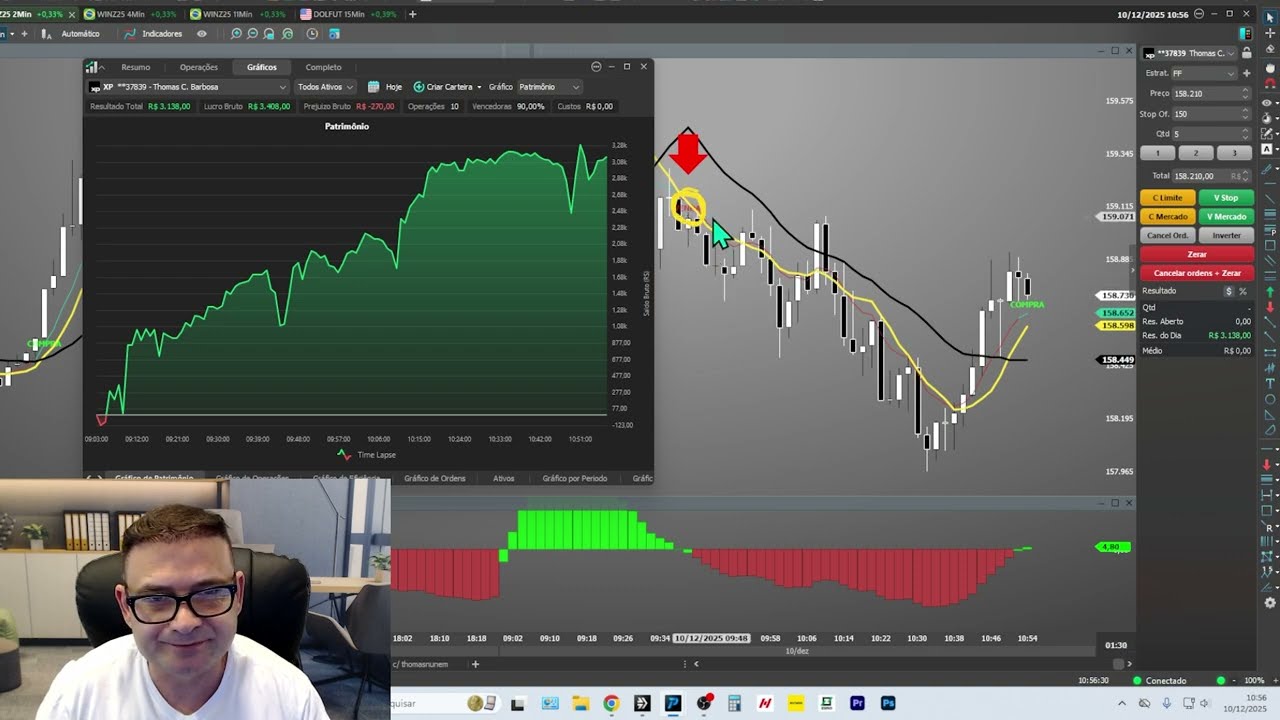Open Adobe Photoshop from the taskbar
The height and width of the screenshot is (720, 1280).
coord(888,703)
